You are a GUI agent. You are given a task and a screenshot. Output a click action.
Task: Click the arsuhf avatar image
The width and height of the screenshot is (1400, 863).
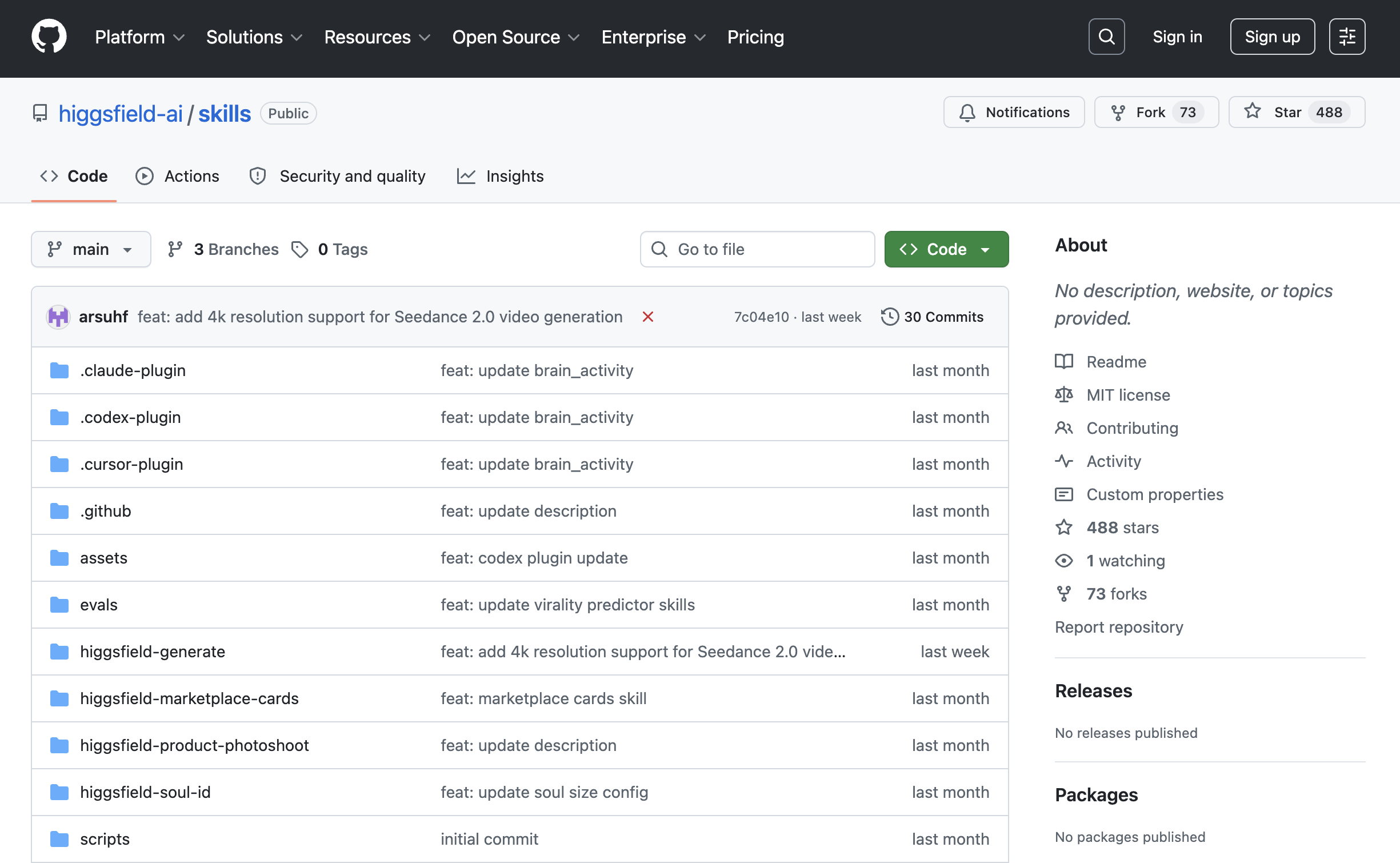58,317
